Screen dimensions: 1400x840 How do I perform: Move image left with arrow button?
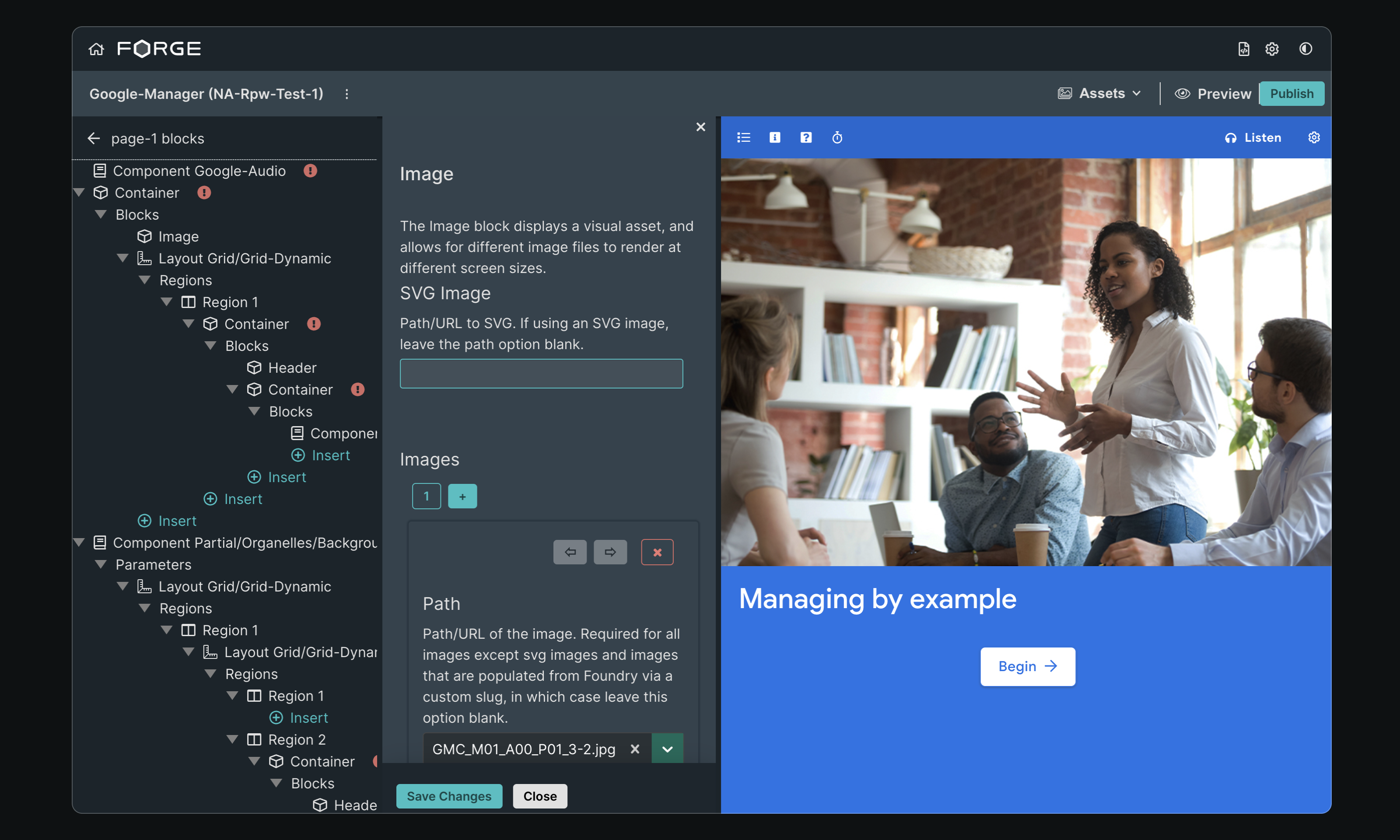point(570,552)
